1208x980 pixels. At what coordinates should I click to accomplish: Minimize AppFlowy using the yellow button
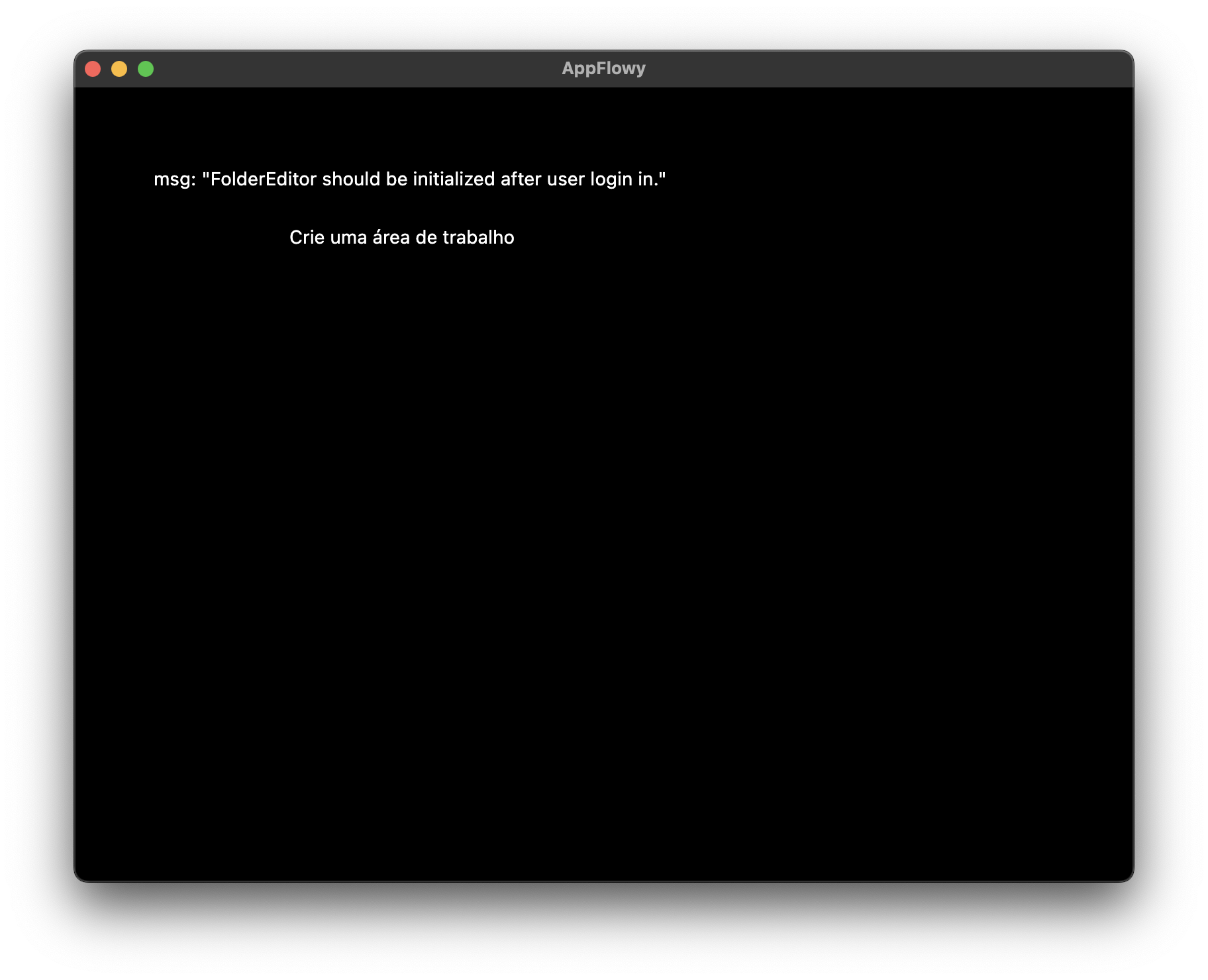(x=119, y=69)
